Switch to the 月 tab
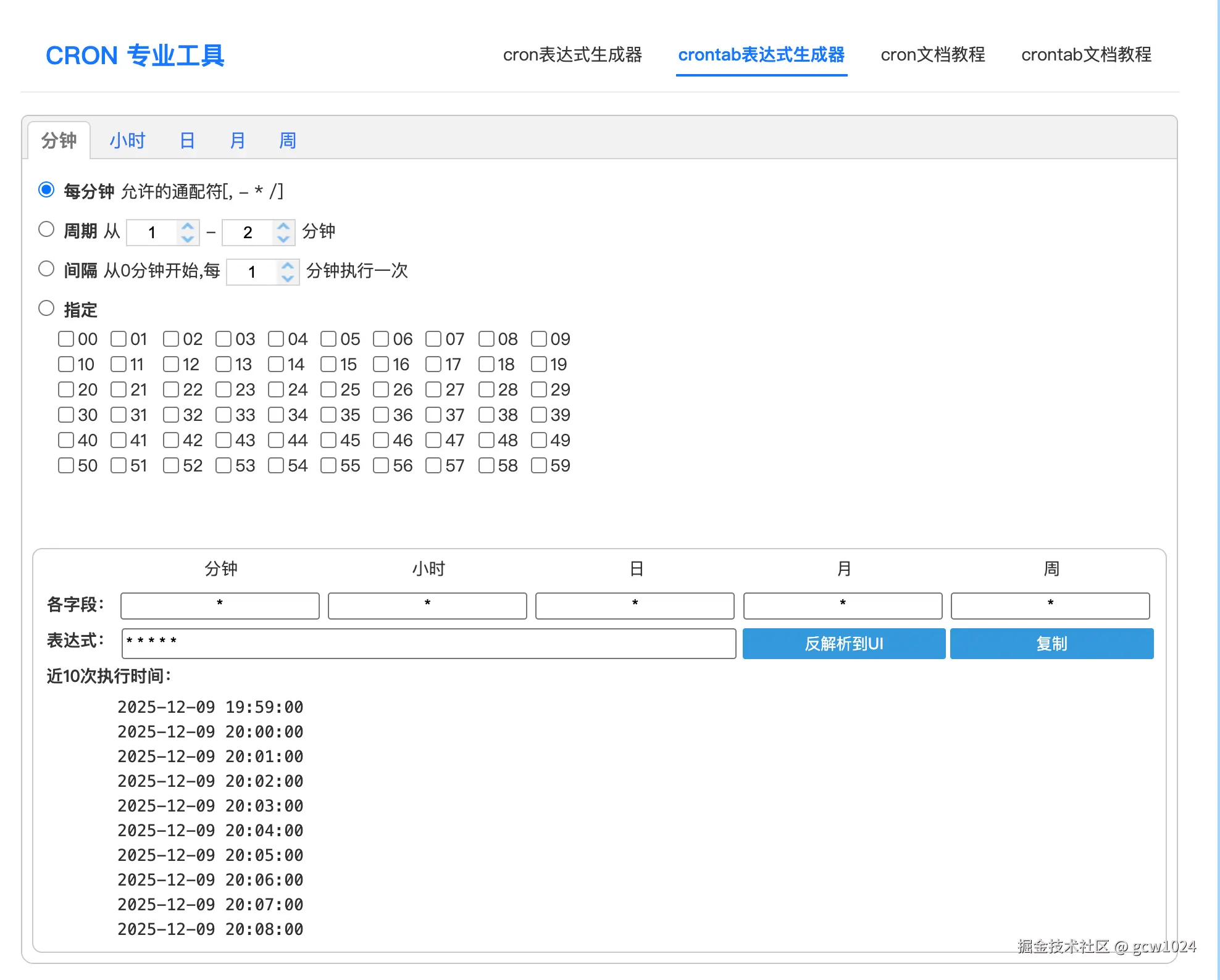This screenshot has width=1220, height=980. tap(237, 141)
